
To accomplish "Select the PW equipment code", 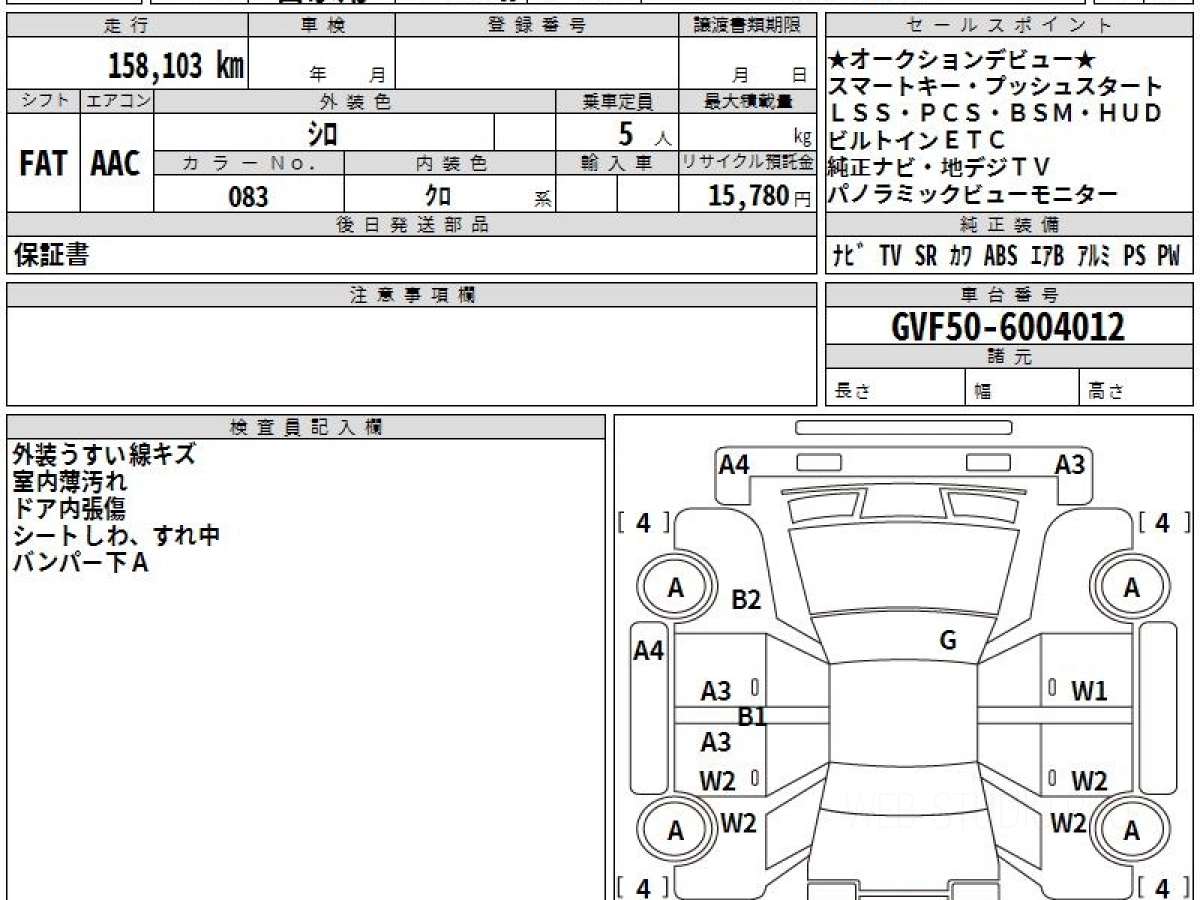I will tap(1168, 256).
